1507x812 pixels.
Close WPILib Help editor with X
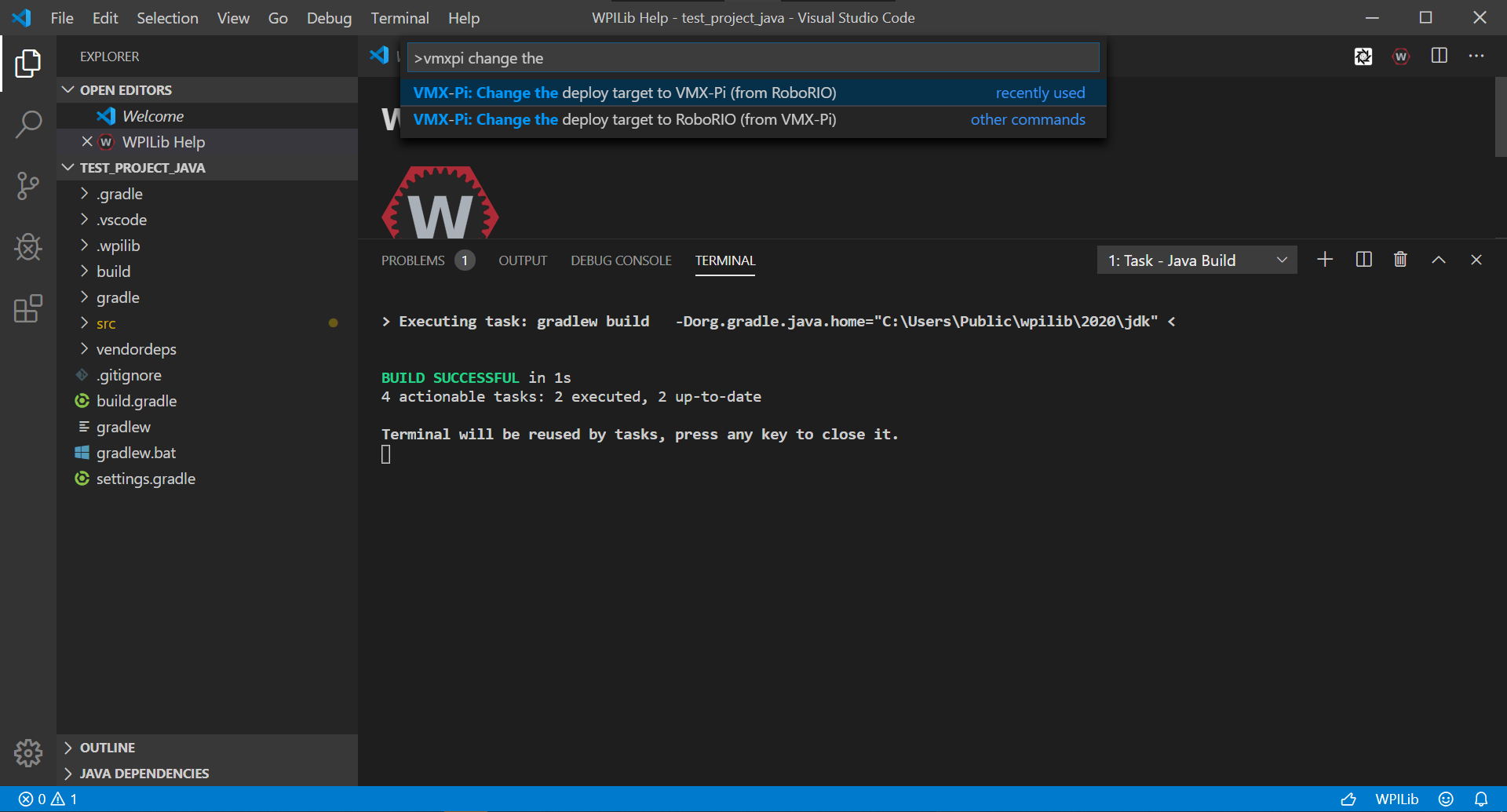point(87,141)
